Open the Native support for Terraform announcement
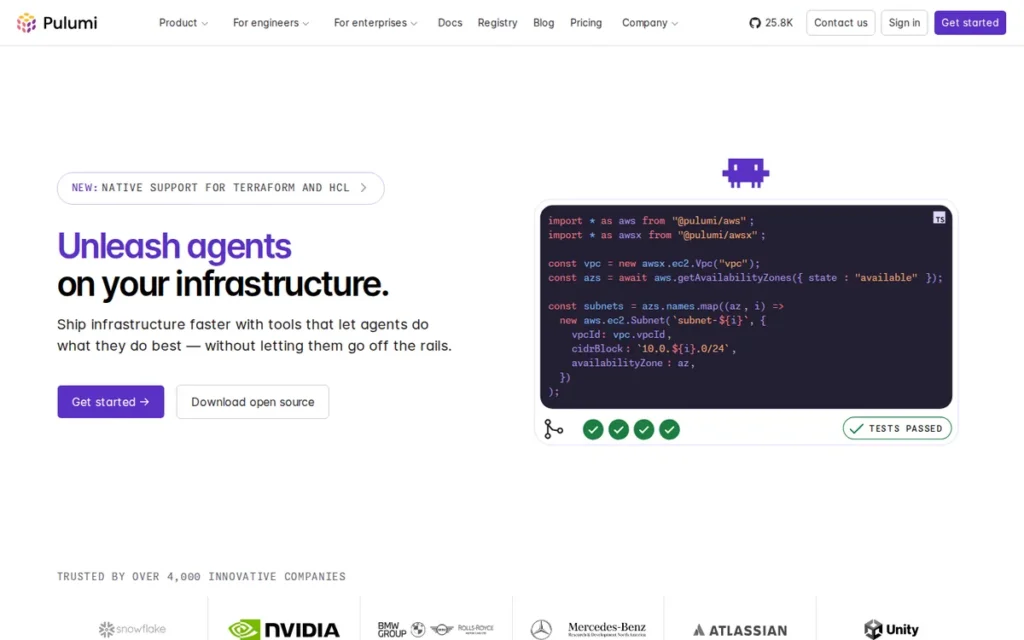The width and height of the screenshot is (1024, 640). coord(221,188)
